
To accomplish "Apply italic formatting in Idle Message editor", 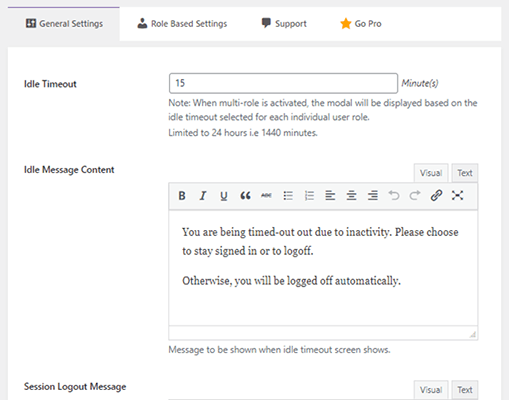I will (x=203, y=196).
